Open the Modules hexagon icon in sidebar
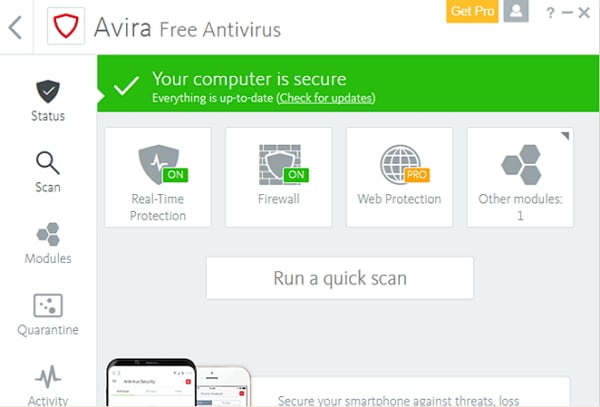 pyautogui.click(x=48, y=234)
